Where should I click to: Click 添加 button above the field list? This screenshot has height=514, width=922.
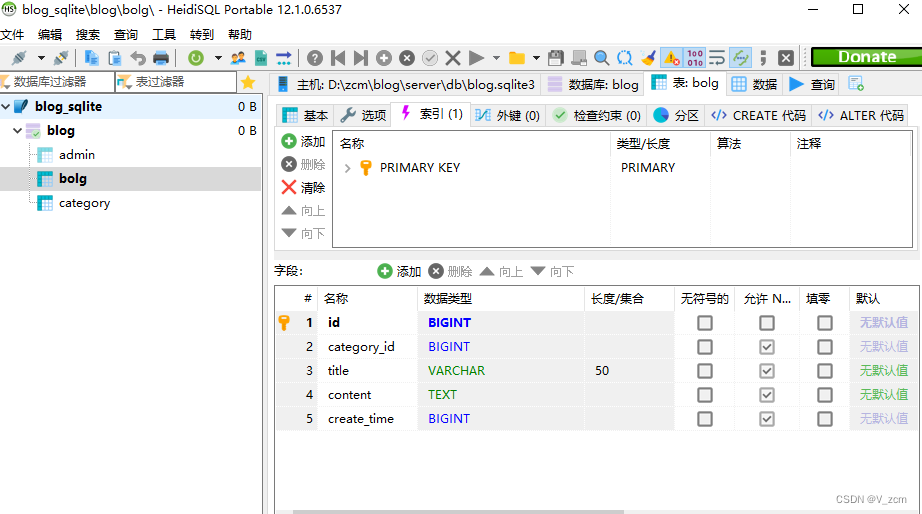(399, 271)
